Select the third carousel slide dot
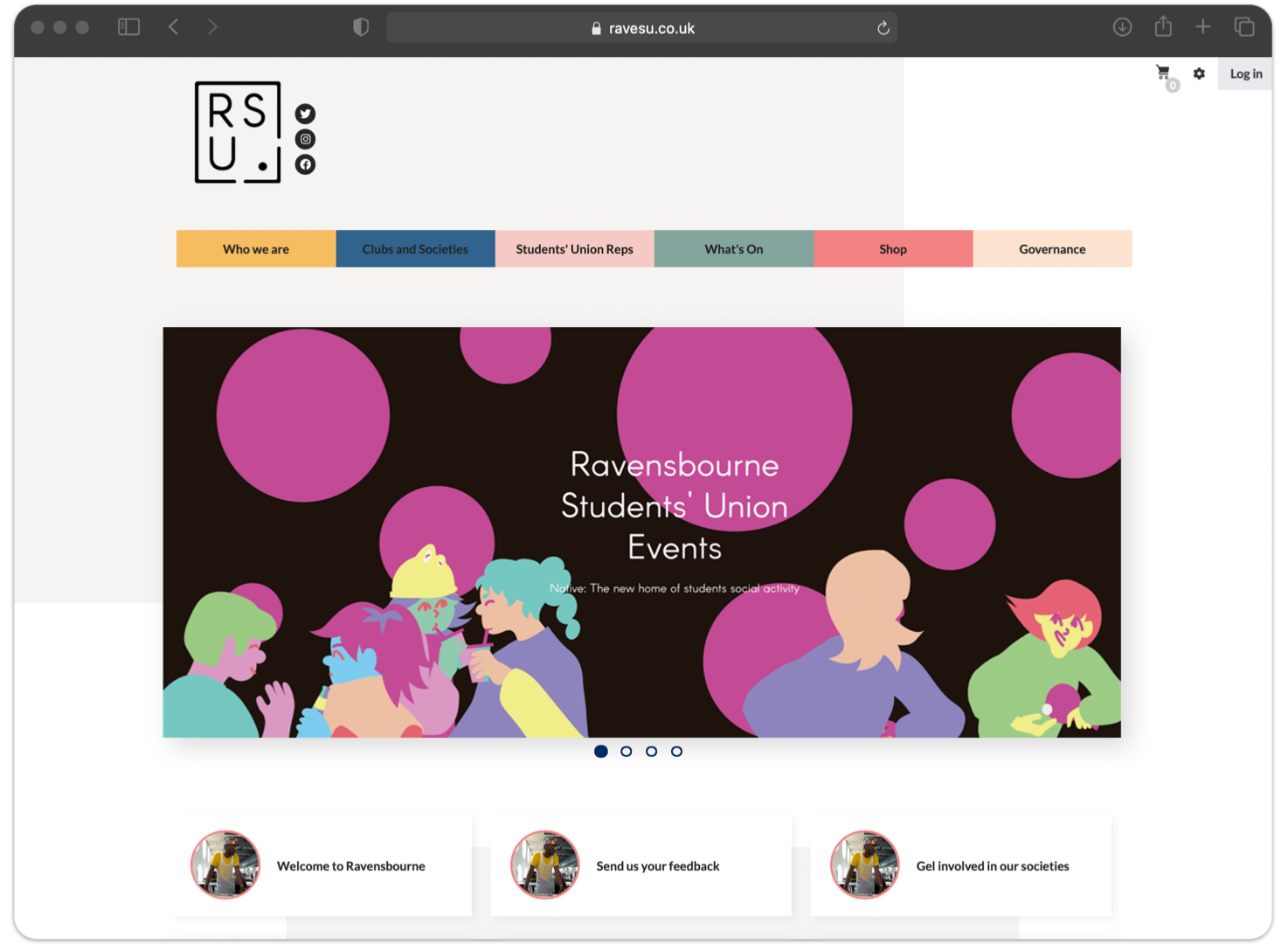 [652, 752]
